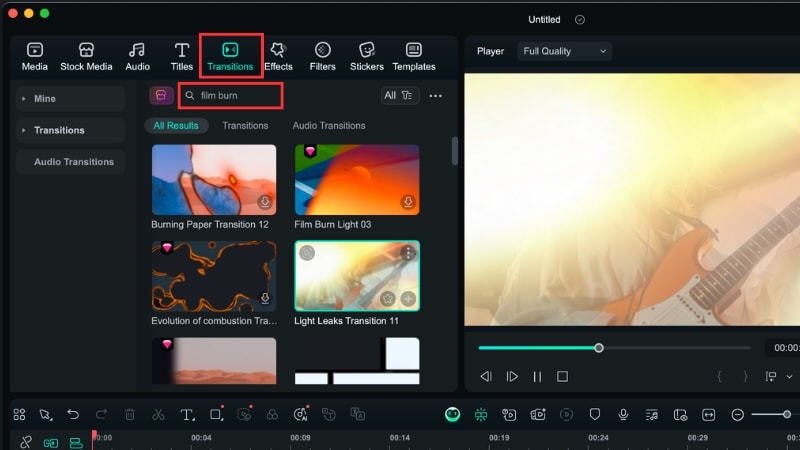Screen dimensions: 800x450
Task: Click the green robot AI assistant icon
Action: click(453, 414)
